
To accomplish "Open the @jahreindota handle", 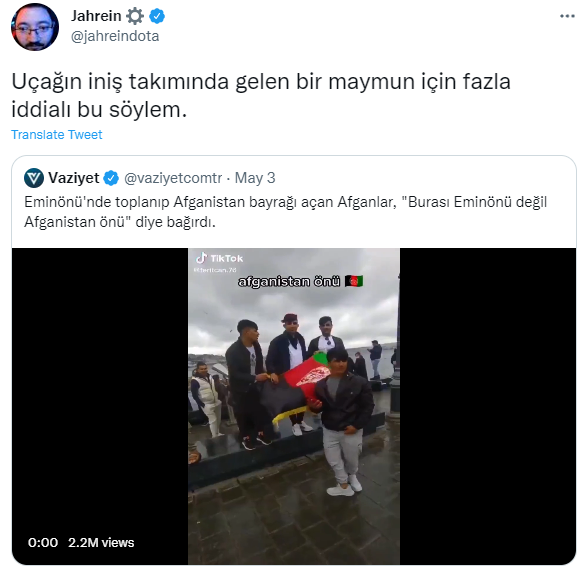I will (115, 36).
